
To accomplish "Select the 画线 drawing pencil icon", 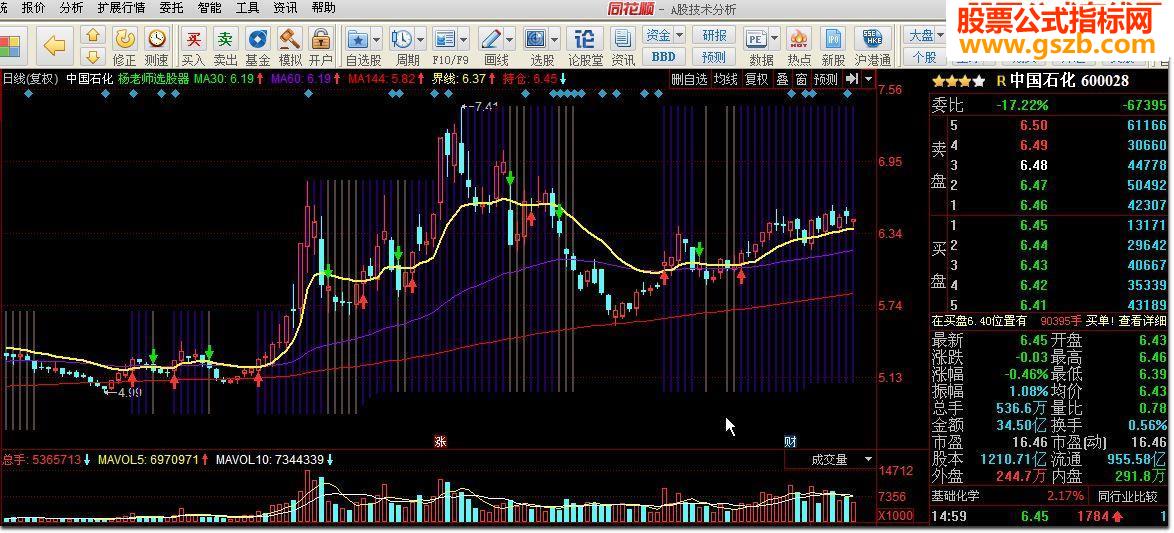I will click(490, 38).
